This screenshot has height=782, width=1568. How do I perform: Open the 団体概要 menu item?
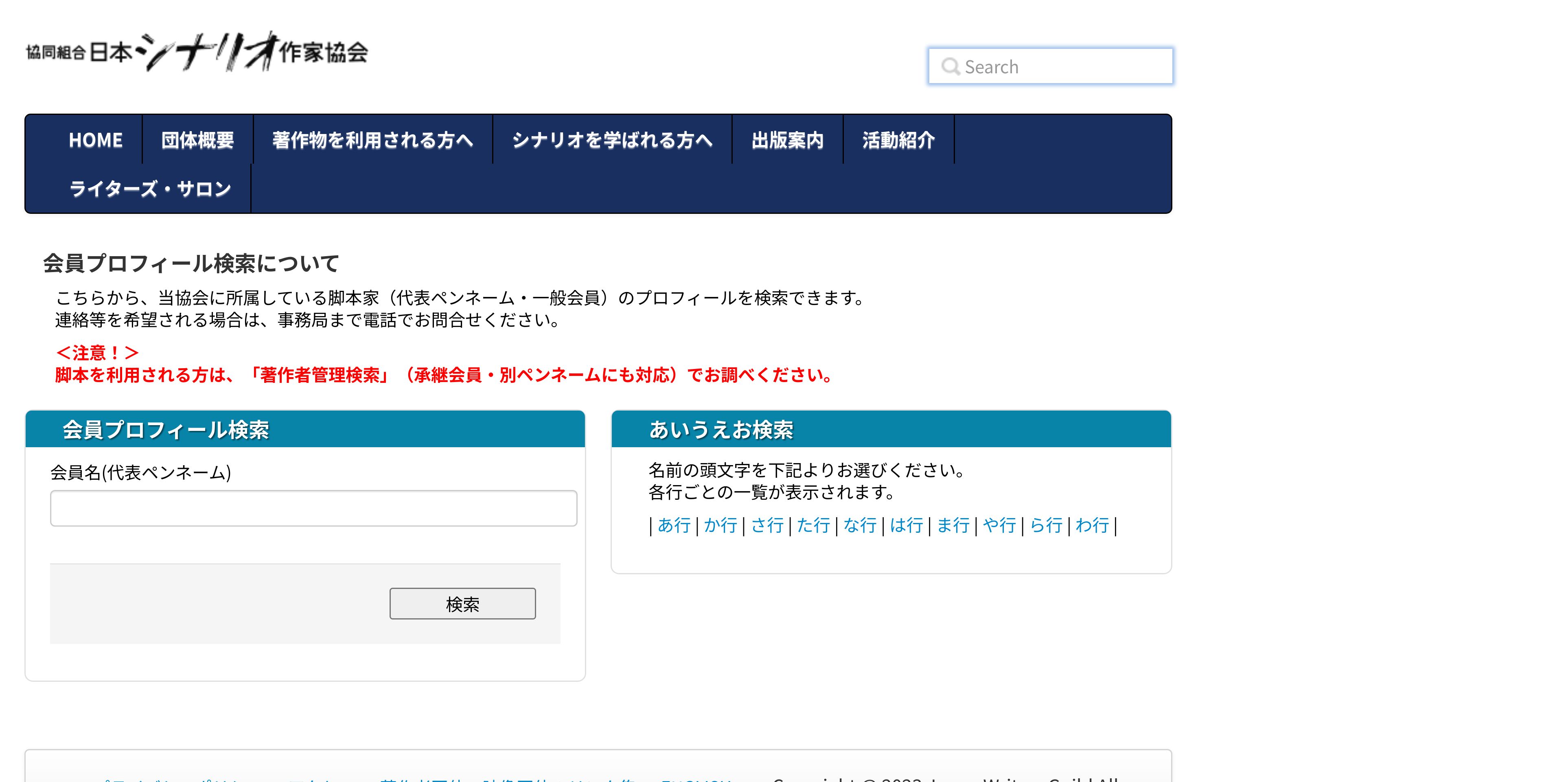[198, 140]
